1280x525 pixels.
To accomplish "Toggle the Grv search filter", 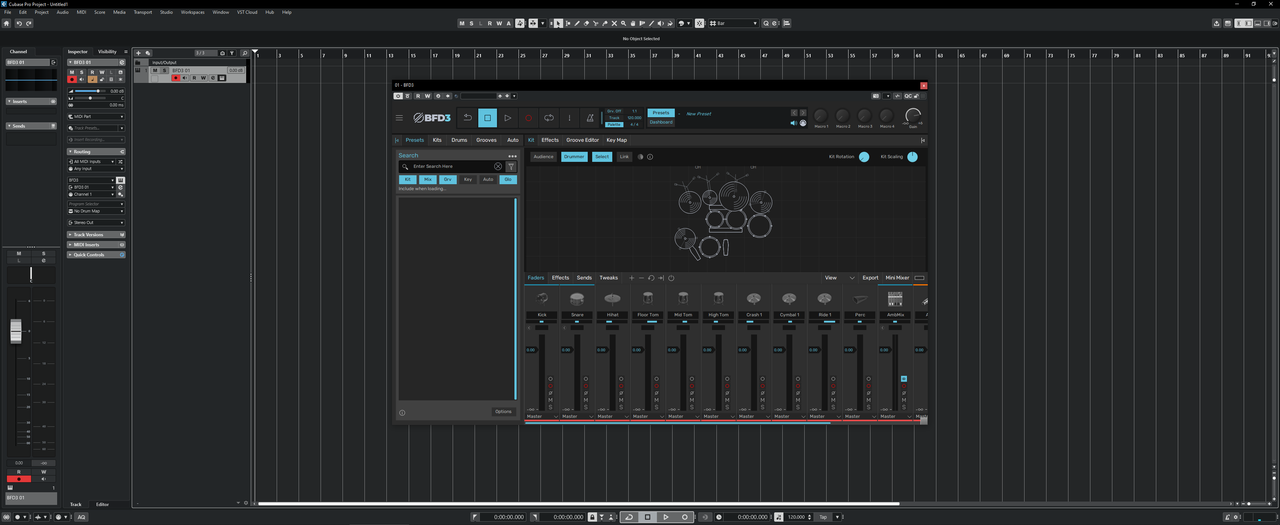I will point(448,179).
